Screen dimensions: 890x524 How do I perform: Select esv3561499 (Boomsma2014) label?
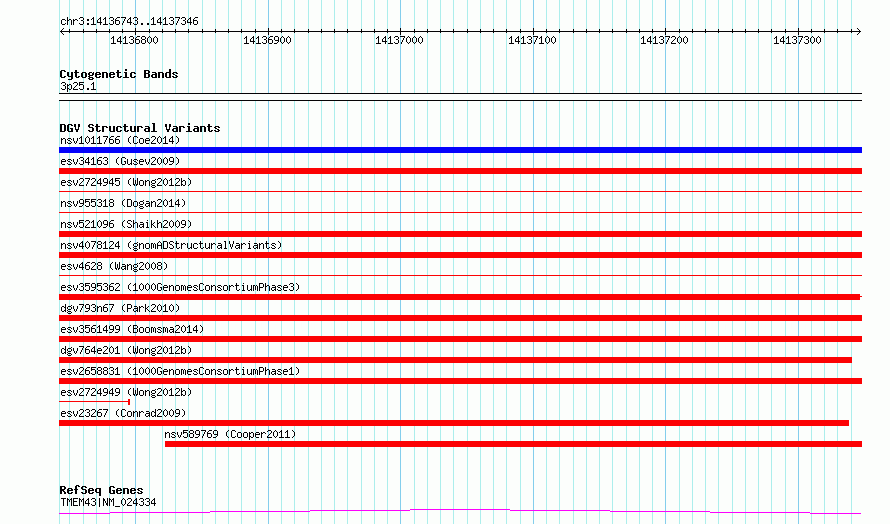tap(132, 329)
